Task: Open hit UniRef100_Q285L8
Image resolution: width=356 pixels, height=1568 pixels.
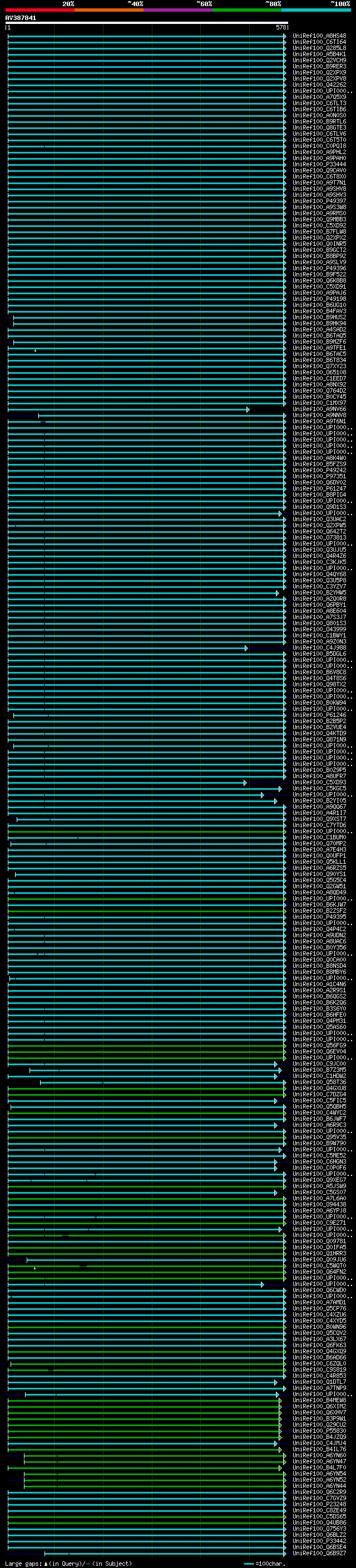Action: pyautogui.click(x=319, y=48)
